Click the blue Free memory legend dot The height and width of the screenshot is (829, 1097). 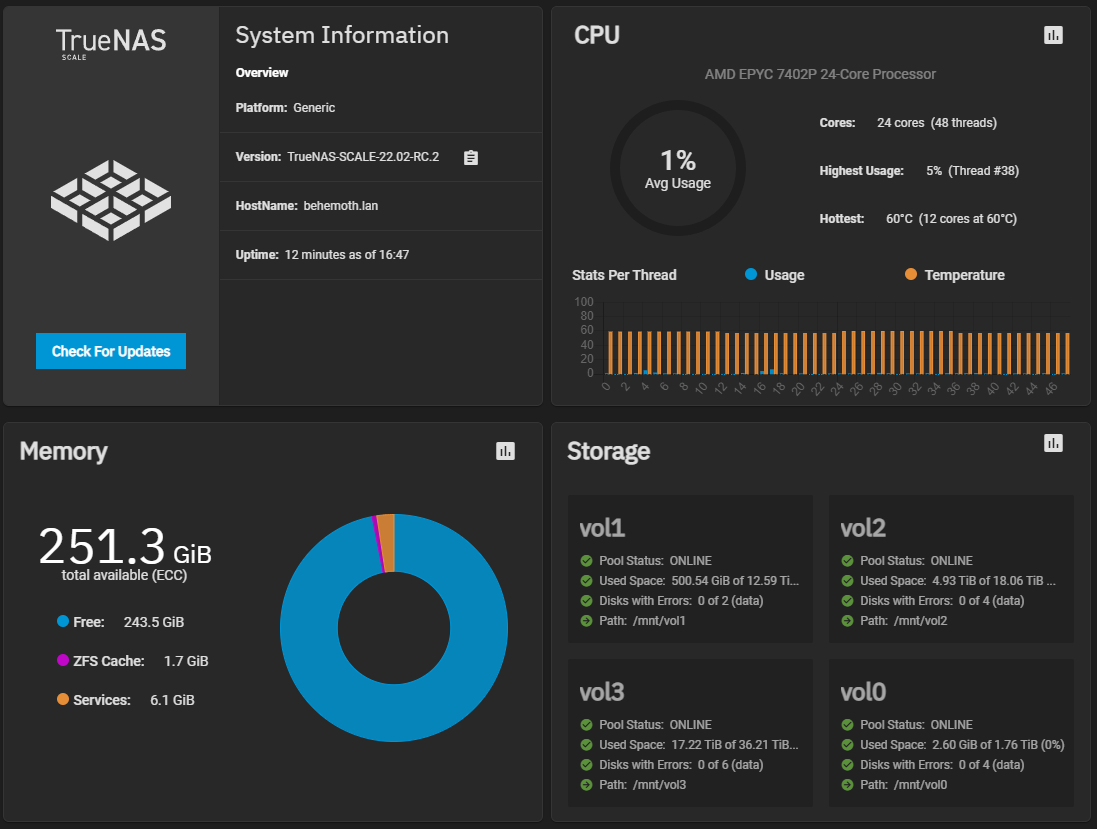63,621
